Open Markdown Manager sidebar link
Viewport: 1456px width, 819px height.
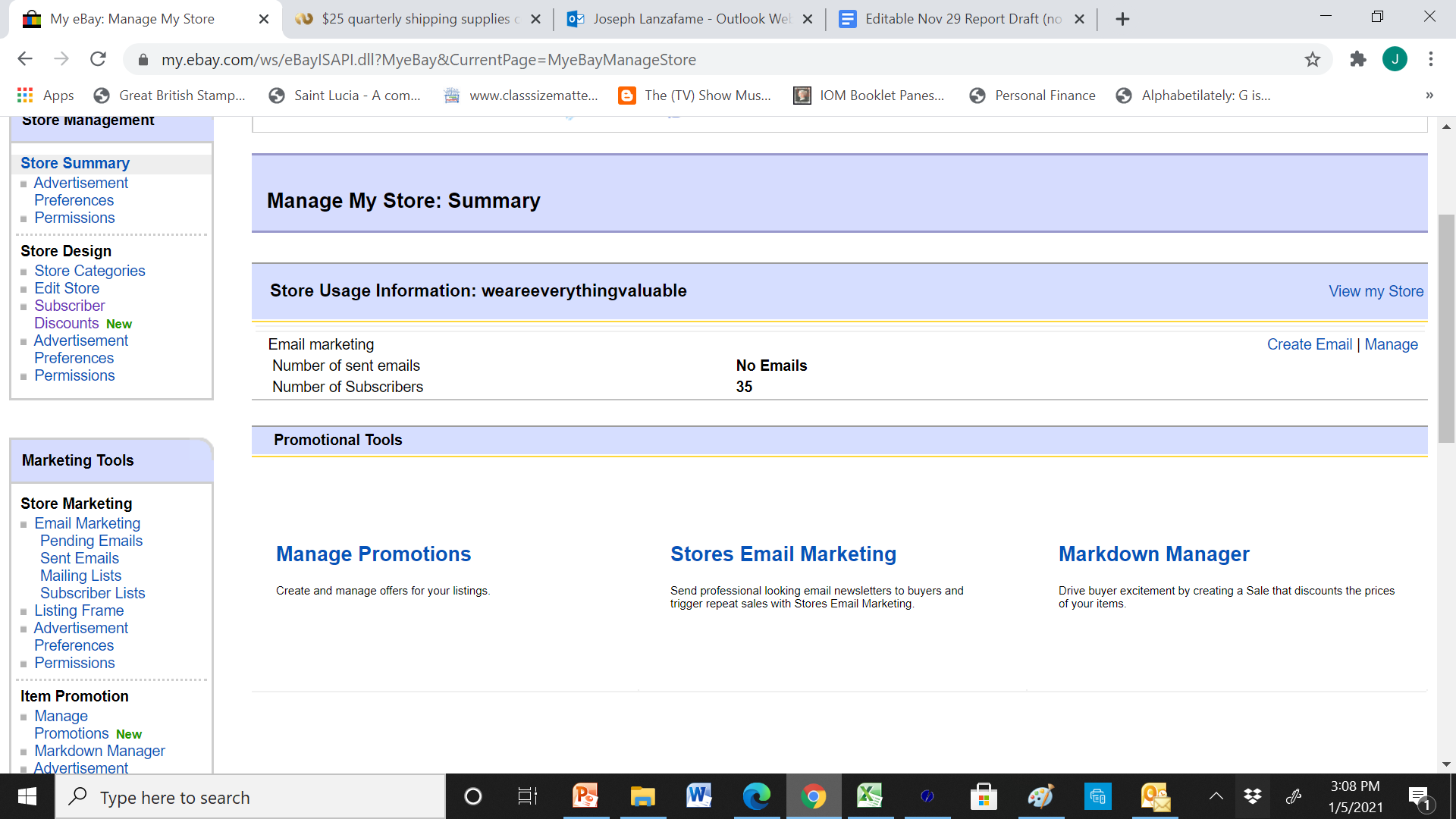pyautogui.click(x=99, y=751)
